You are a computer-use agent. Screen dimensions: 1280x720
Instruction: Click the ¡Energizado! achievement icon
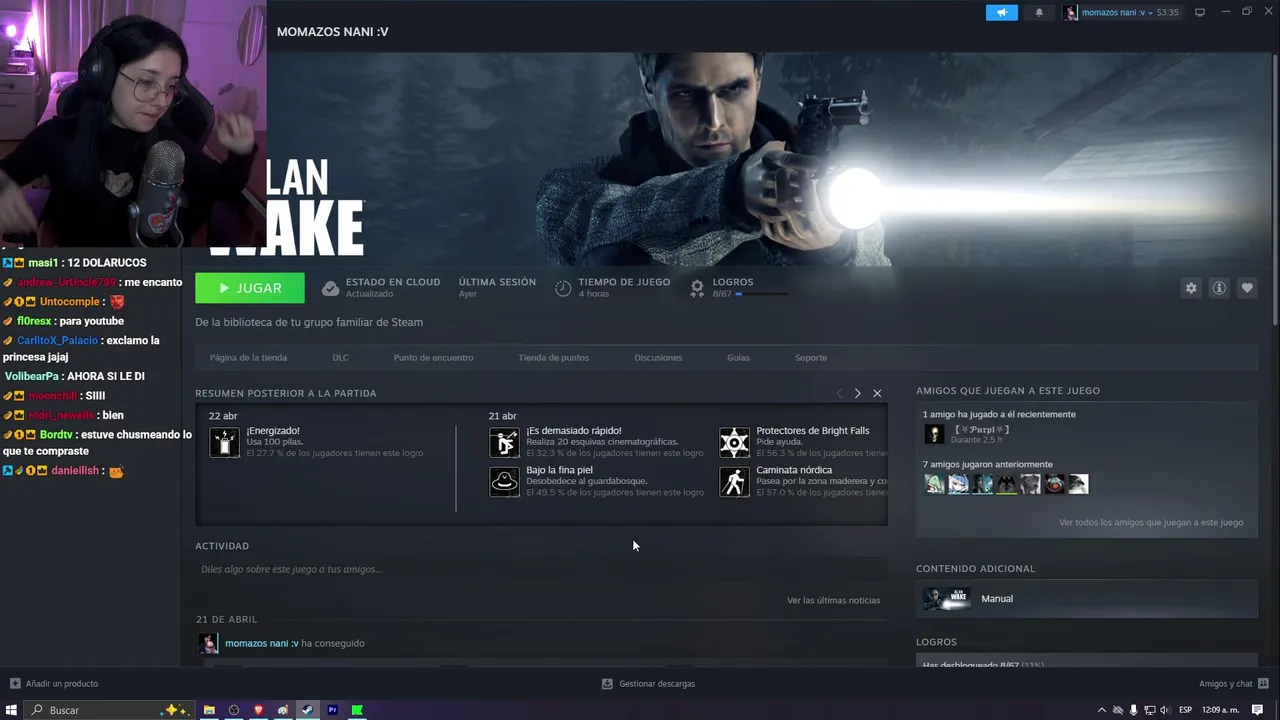(x=224, y=442)
